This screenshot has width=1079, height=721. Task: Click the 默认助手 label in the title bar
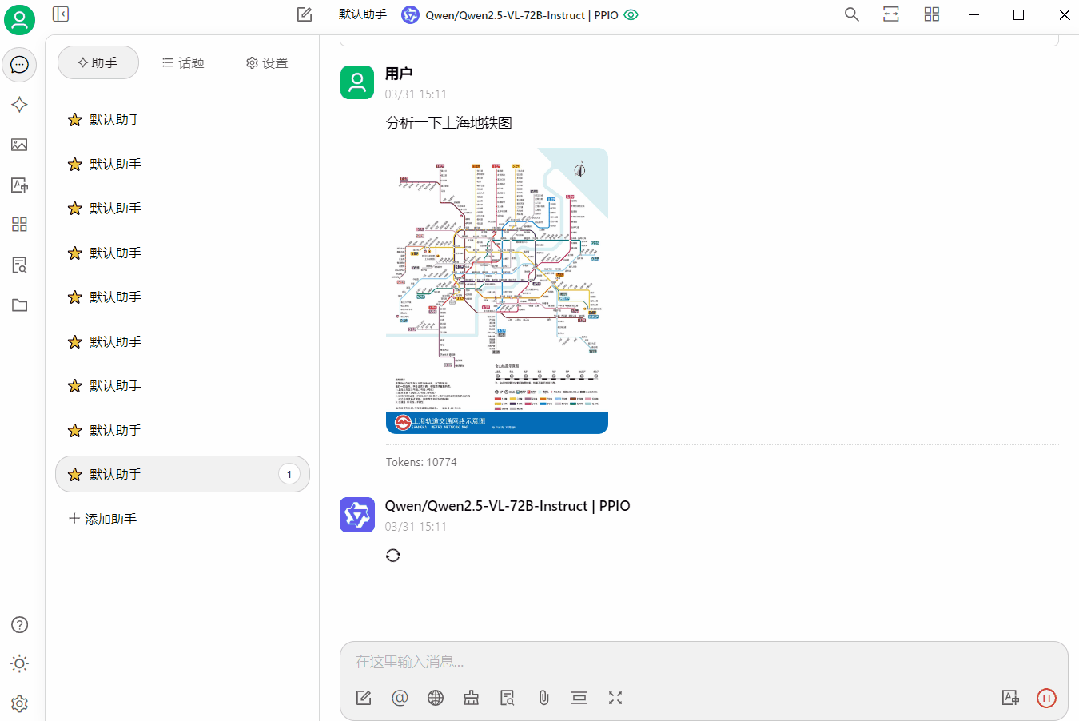363,14
